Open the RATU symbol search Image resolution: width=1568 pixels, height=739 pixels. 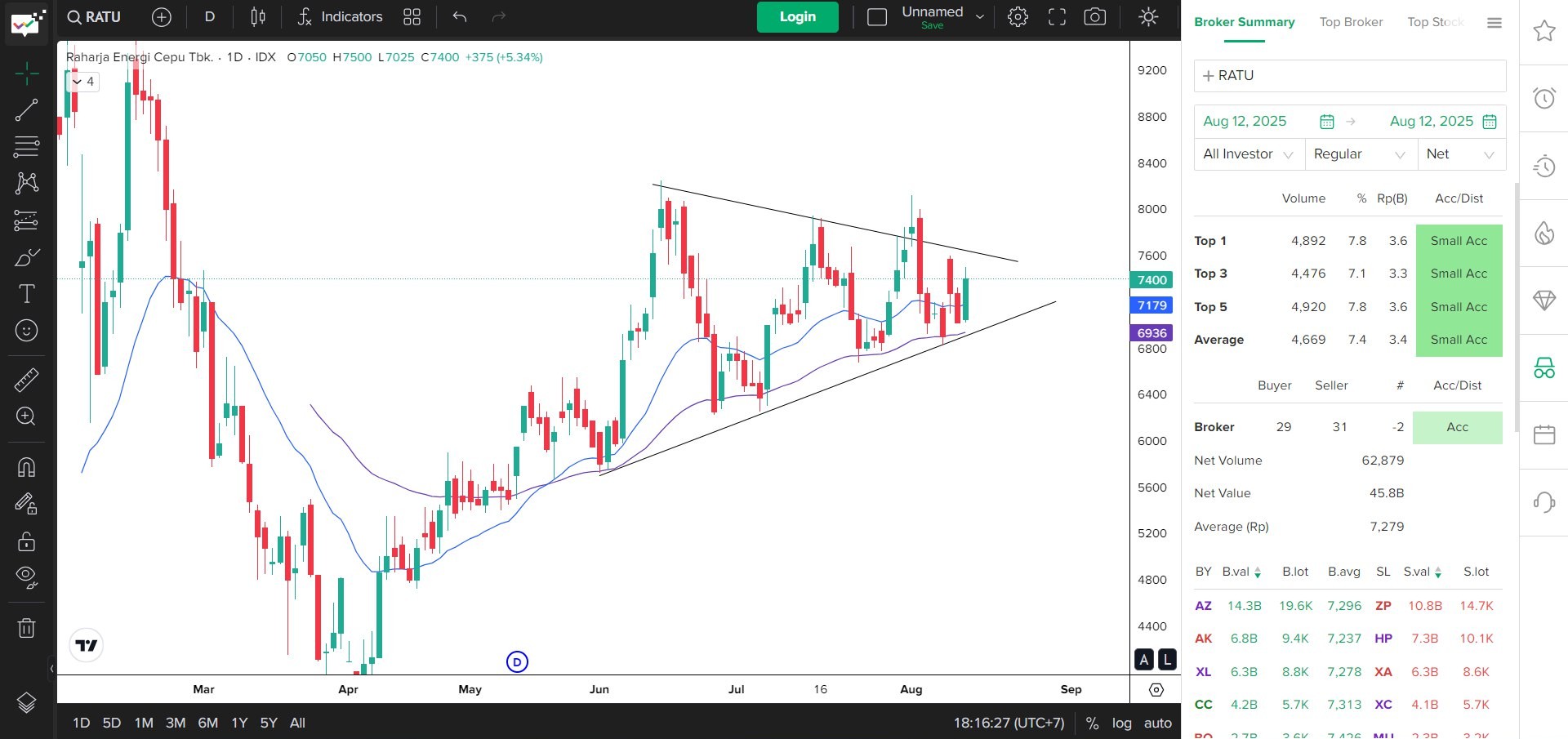point(94,17)
